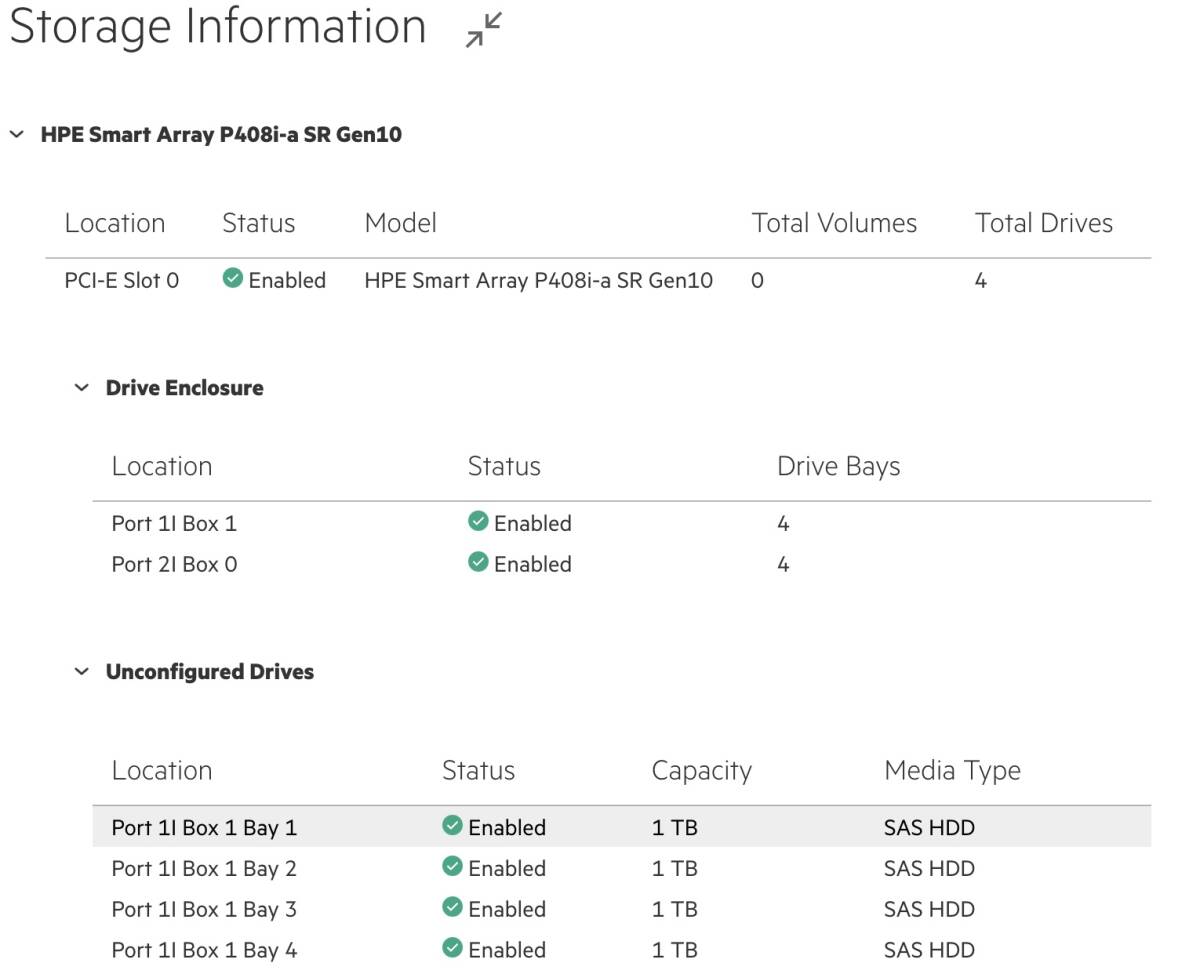This screenshot has width=1200, height=974.
Task: Click the Enabled icon for Port 1I Box 1 Bay 2
Action: 455,868
